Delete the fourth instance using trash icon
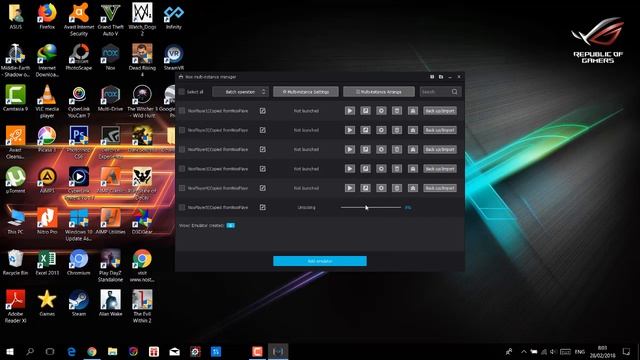 point(397,169)
